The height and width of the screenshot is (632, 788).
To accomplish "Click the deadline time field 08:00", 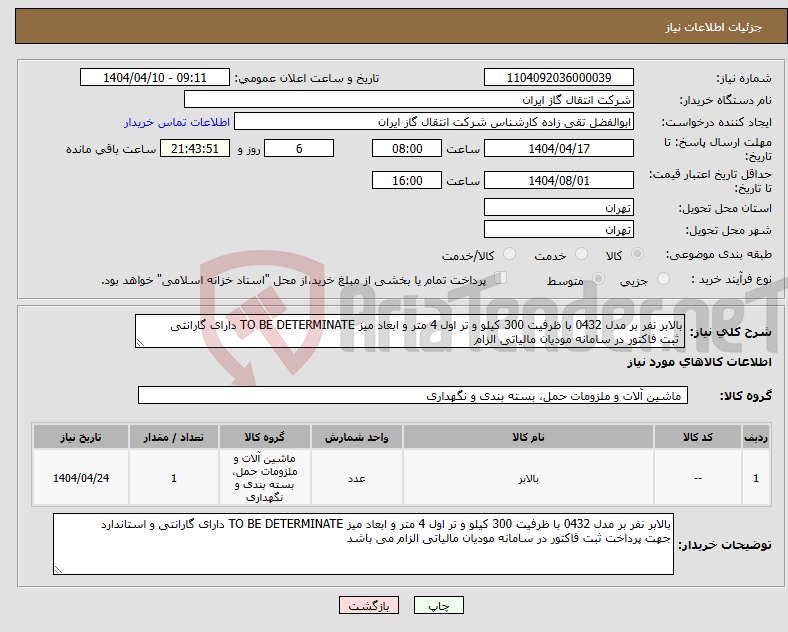I will [407, 148].
